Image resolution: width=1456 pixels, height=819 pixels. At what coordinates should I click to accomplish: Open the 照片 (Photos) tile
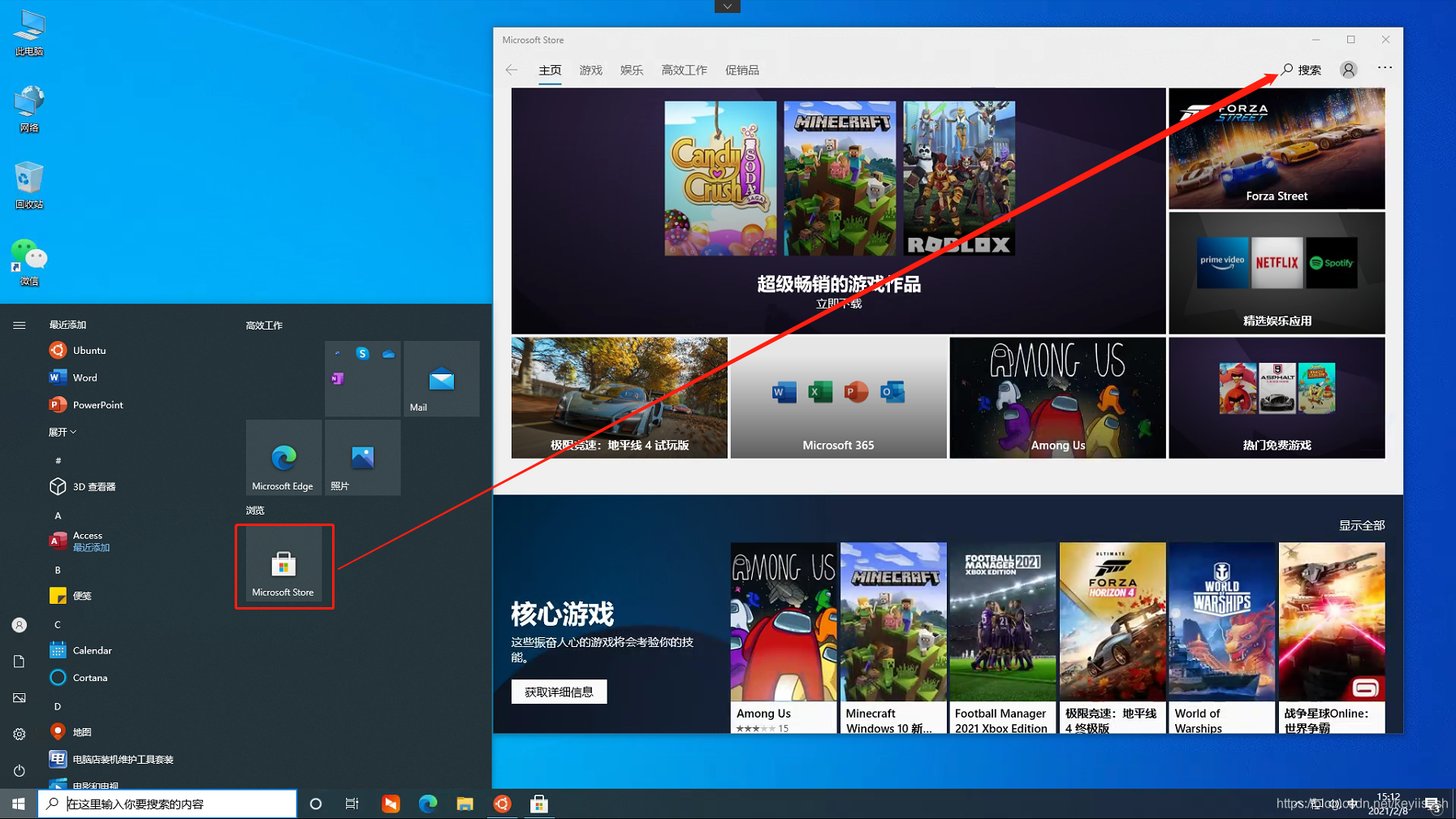[x=362, y=457]
